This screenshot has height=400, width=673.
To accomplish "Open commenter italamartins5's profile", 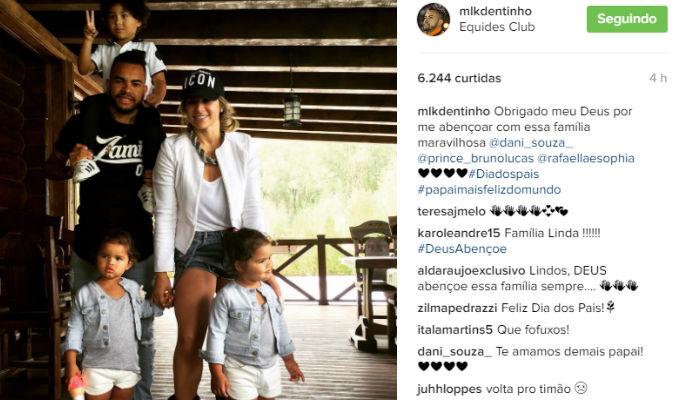I will pos(455,330).
